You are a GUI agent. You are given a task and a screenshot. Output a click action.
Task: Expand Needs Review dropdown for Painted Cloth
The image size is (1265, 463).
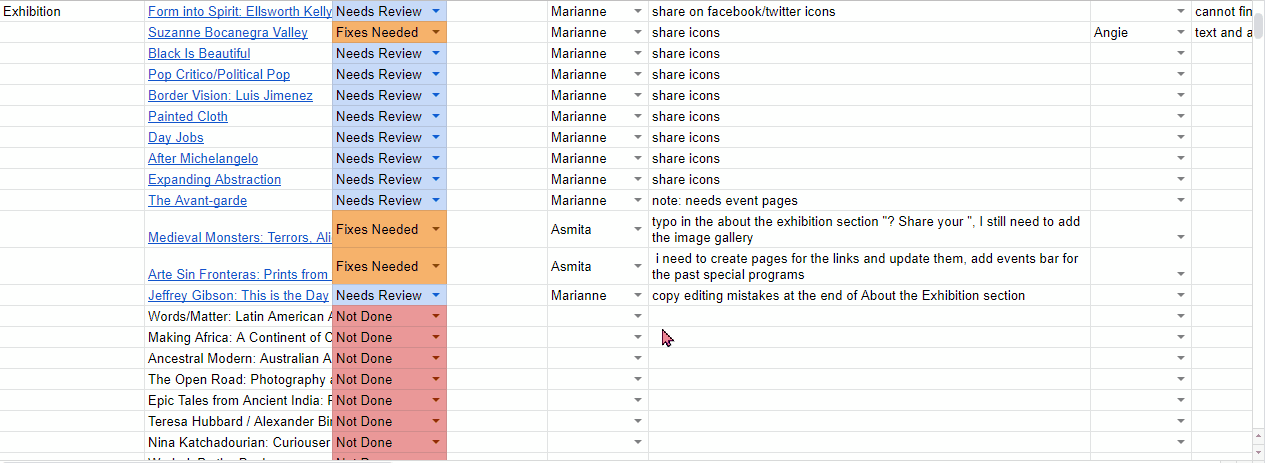pyautogui.click(x=436, y=116)
